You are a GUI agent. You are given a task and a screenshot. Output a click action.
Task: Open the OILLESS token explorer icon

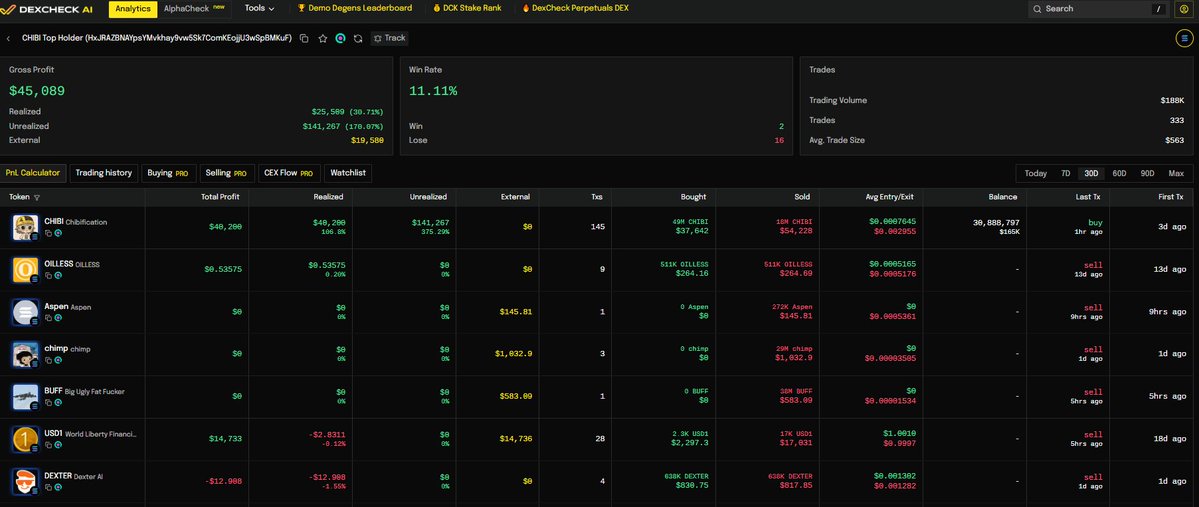(57, 275)
